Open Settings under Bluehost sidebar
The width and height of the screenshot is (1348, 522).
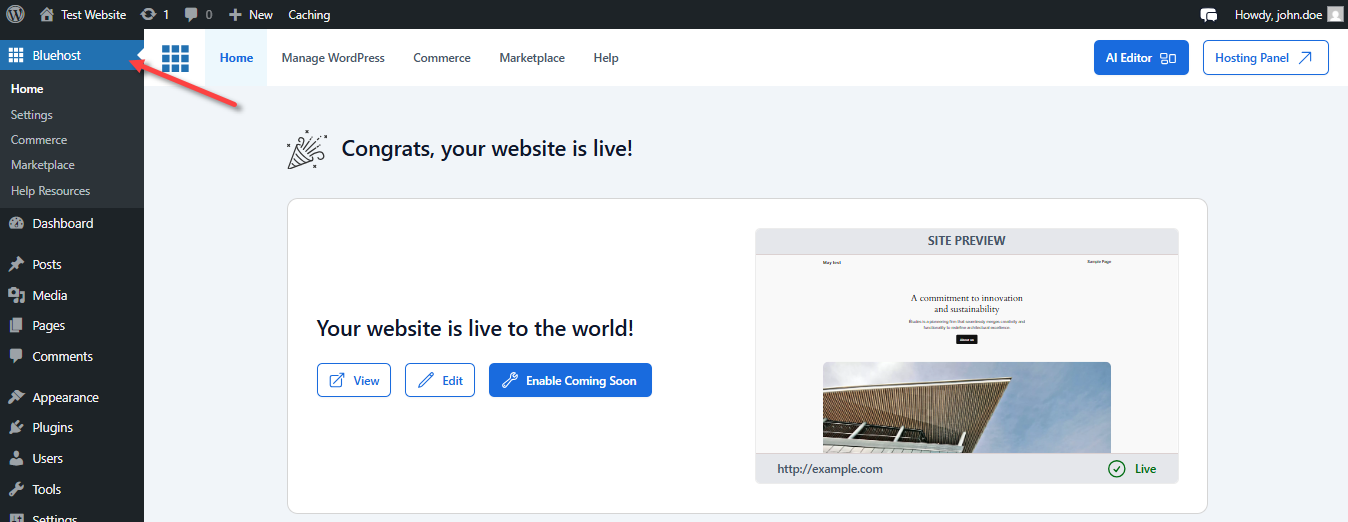pyautogui.click(x=32, y=115)
